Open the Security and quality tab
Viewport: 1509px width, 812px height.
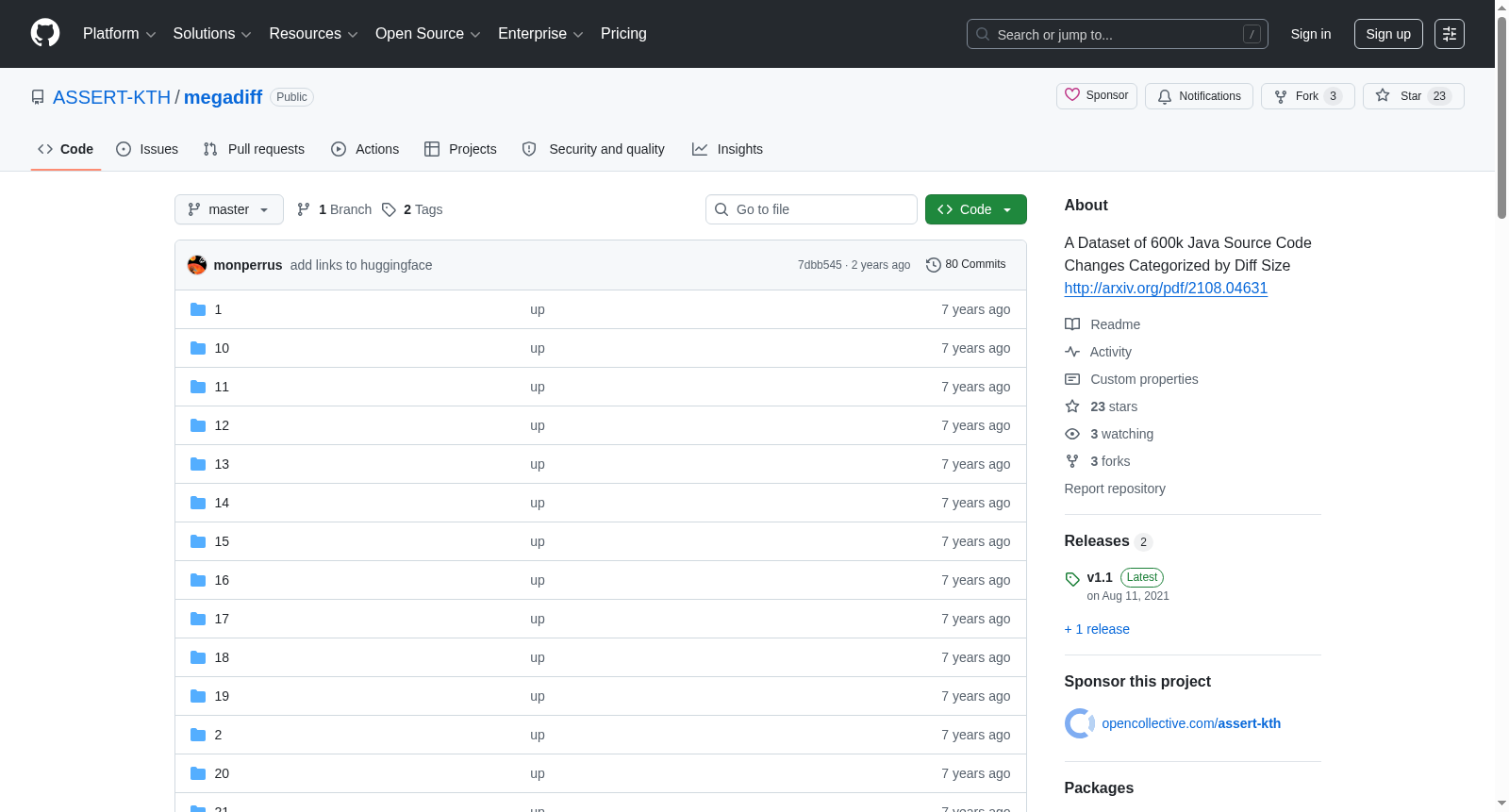point(593,149)
